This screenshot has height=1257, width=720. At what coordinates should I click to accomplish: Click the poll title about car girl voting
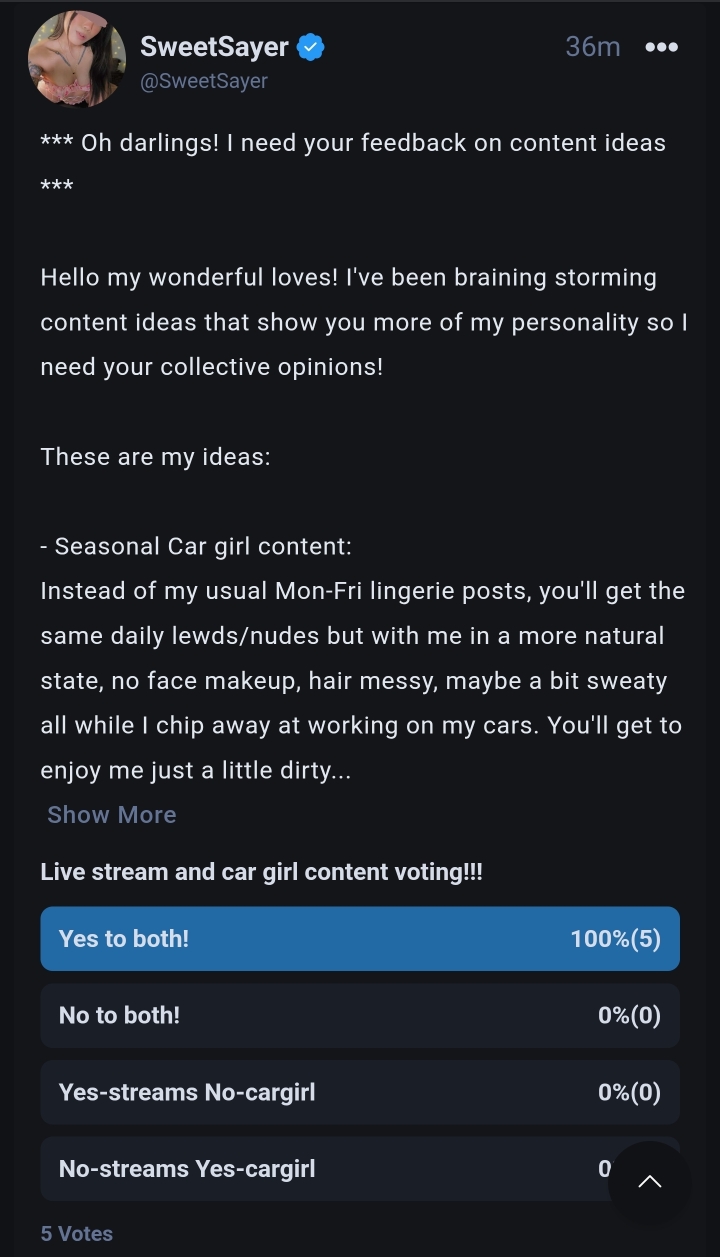click(x=261, y=872)
